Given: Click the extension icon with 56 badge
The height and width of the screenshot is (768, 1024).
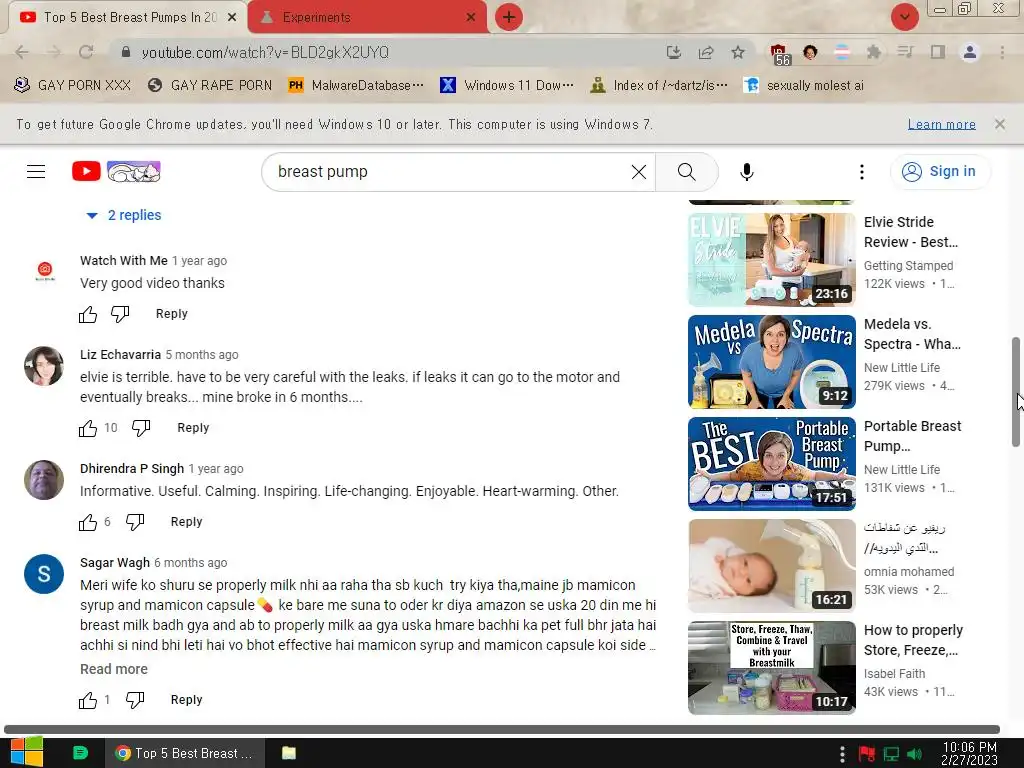Looking at the screenshot, I should click(780, 54).
